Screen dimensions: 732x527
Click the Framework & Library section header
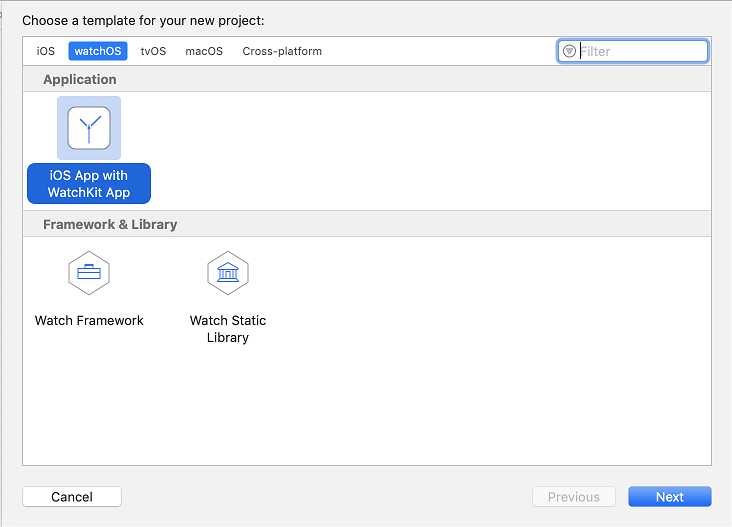pyautogui.click(x=110, y=224)
